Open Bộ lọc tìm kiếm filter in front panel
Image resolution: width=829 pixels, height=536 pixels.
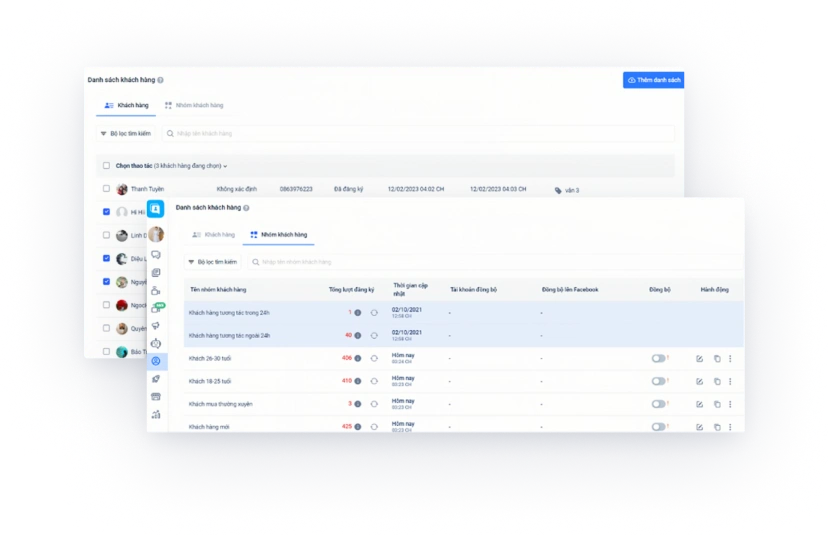[x=212, y=261]
